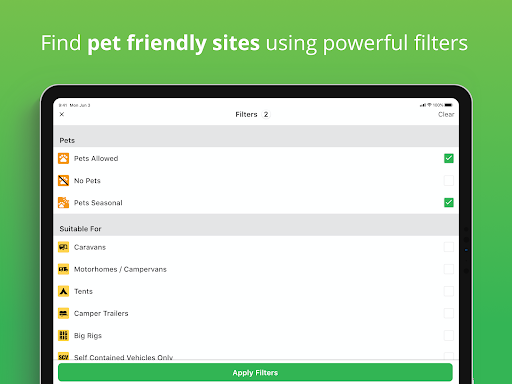Click the No Pets crossed-out icon

click(63, 180)
